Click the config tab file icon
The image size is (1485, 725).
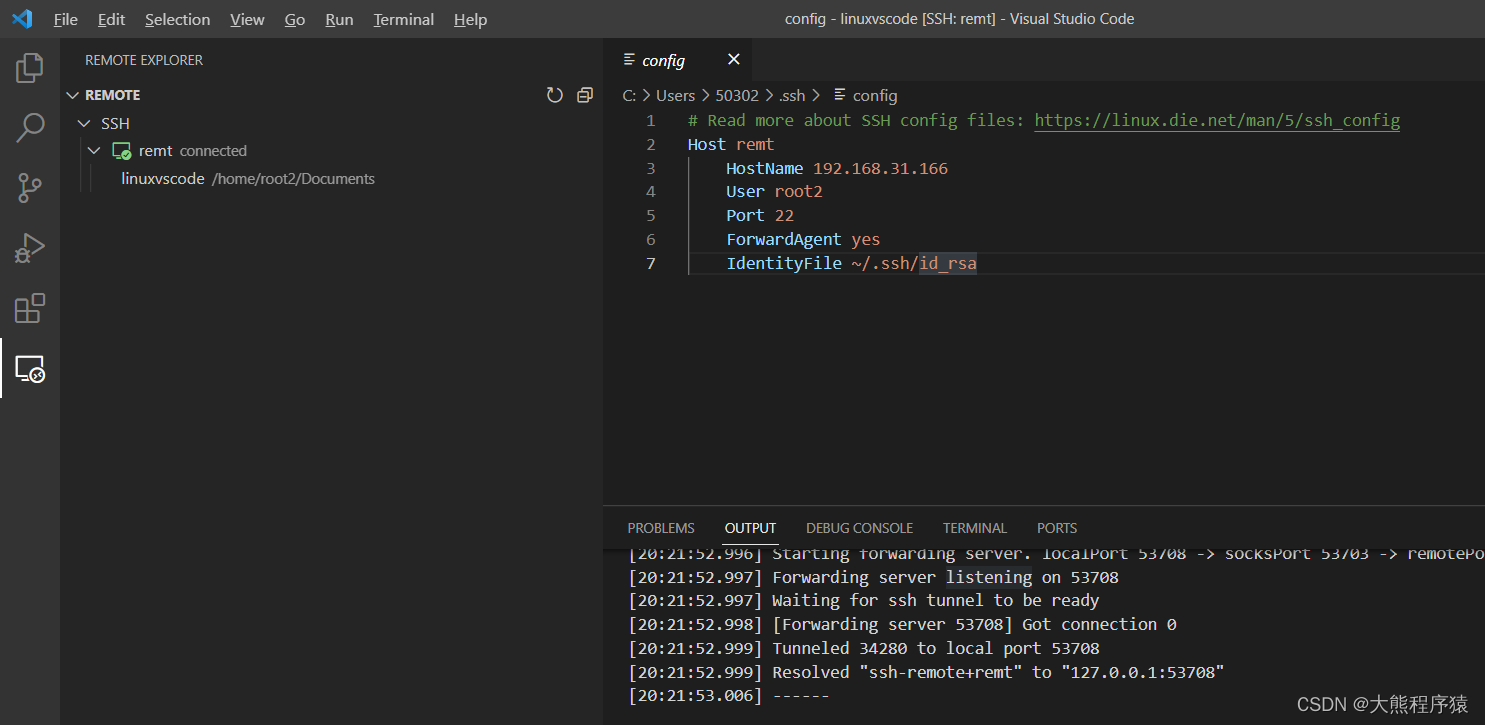click(629, 60)
